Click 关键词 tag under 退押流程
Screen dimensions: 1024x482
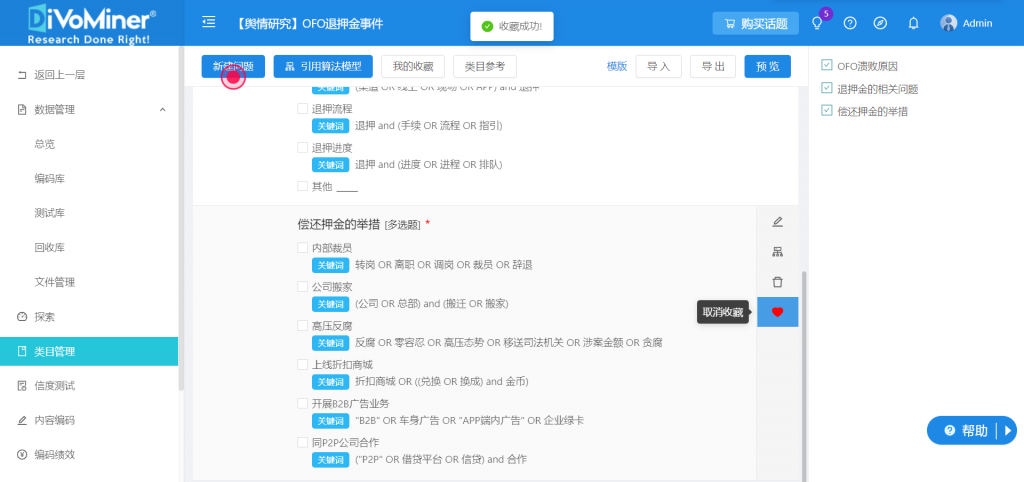click(x=330, y=125)
